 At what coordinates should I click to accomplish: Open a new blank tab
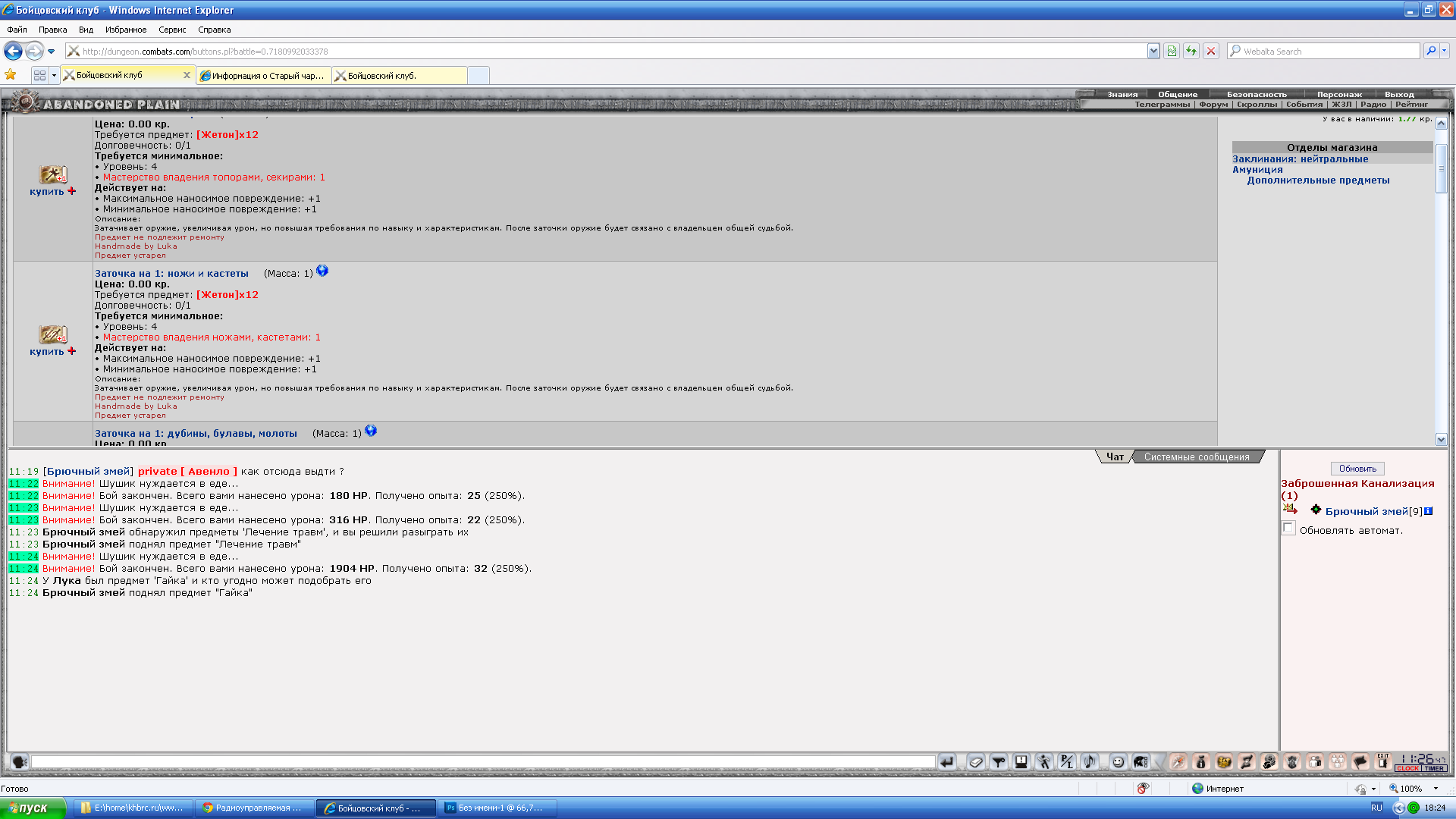click(479, 75)
